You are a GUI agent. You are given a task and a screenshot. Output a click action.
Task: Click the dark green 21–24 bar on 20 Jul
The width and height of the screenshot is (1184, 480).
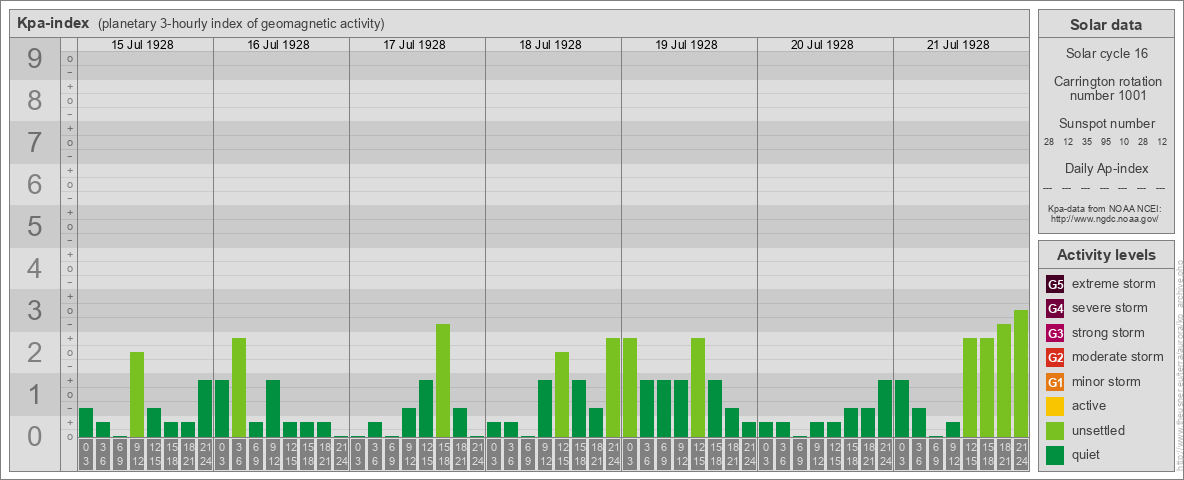tap(885, 408)
